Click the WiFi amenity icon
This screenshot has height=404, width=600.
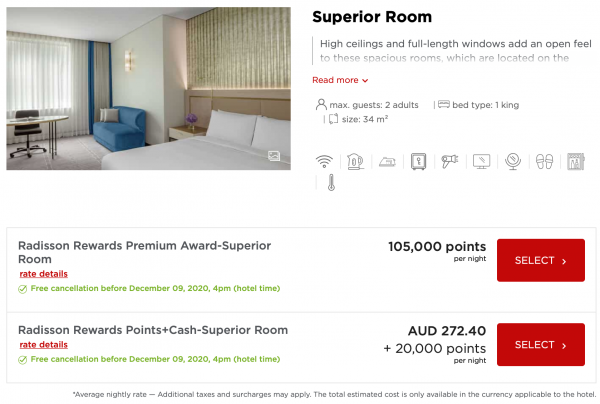pyautogui.click(x=323, y=160)
